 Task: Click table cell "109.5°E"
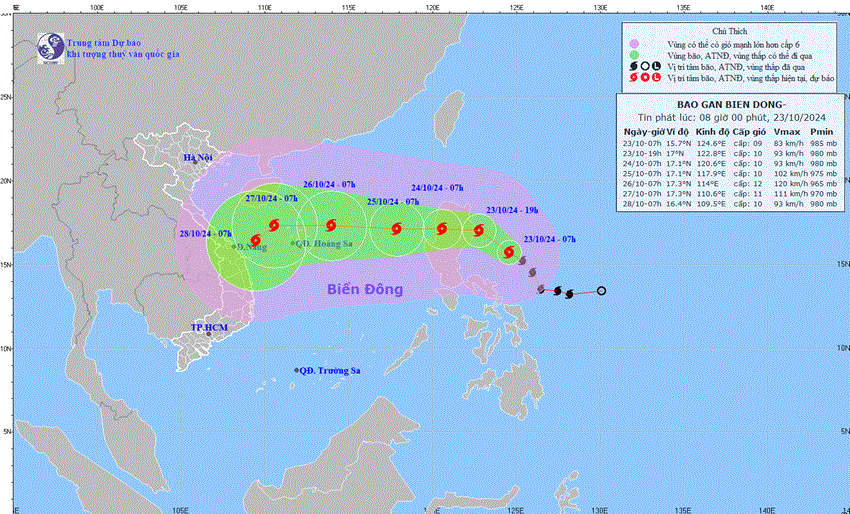pyautogui.click(x=712, y=204)
